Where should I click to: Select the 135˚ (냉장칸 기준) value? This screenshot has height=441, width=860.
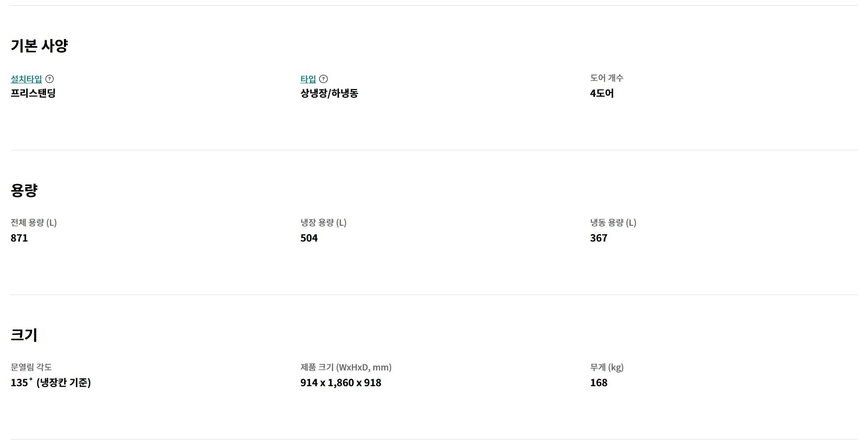(x=51, y=382)
